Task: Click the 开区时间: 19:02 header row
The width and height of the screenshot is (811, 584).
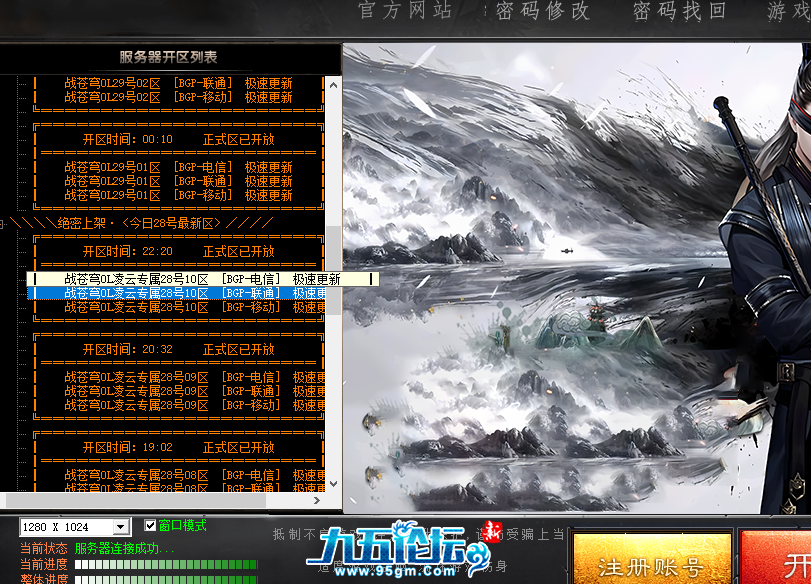Action: pyautogui.click(x=178, y=447)
